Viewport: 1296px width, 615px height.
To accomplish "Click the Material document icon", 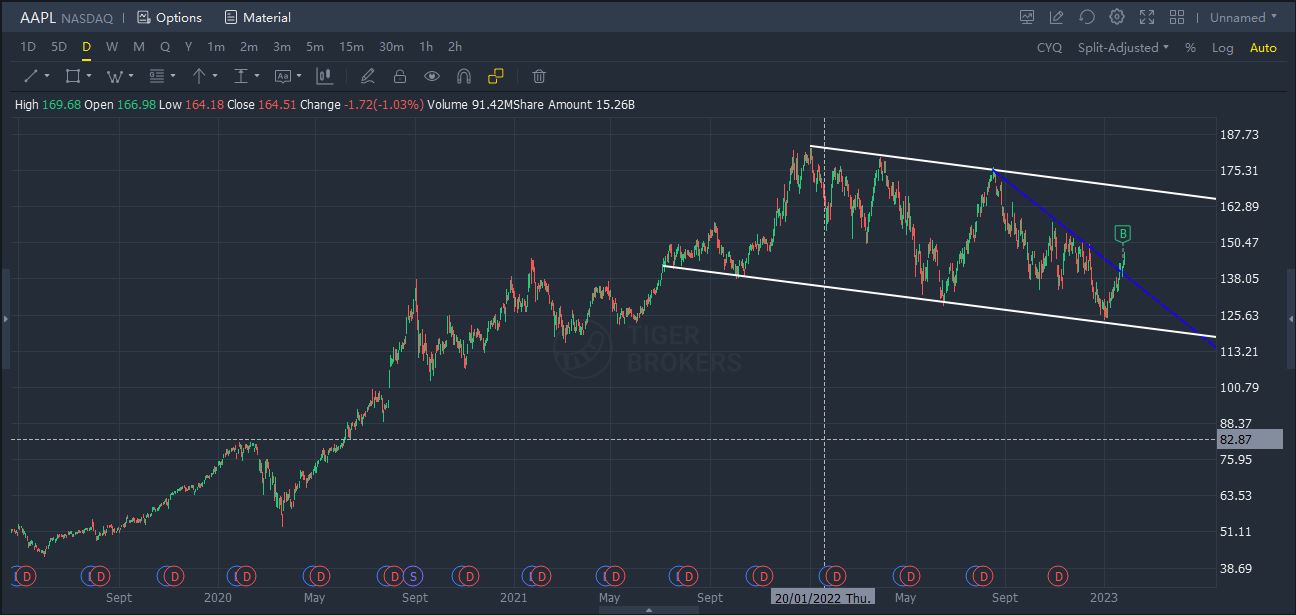I will [x=231, y=17].
